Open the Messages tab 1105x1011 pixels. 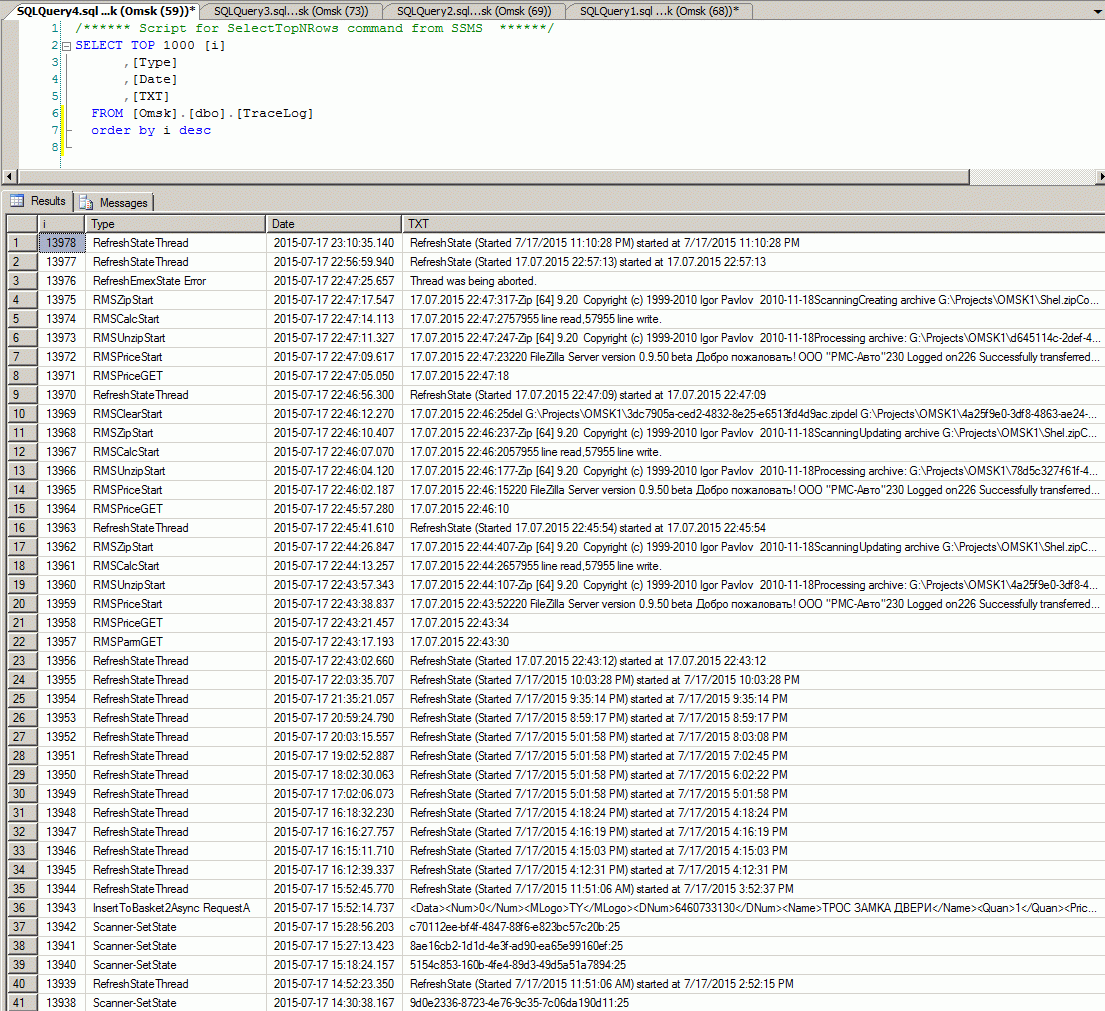pos(114,203)
